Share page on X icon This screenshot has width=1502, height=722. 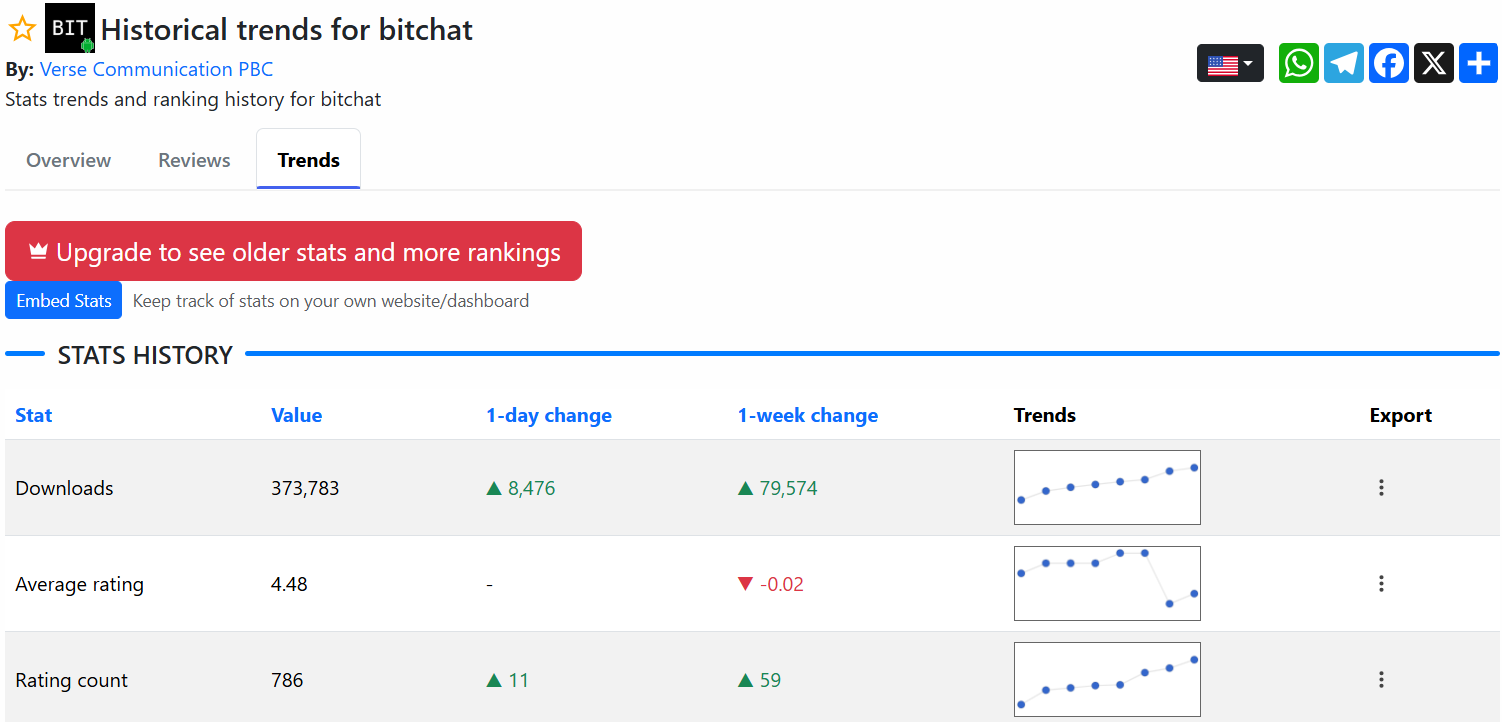pyautogui.click(x=1433, y=64)
